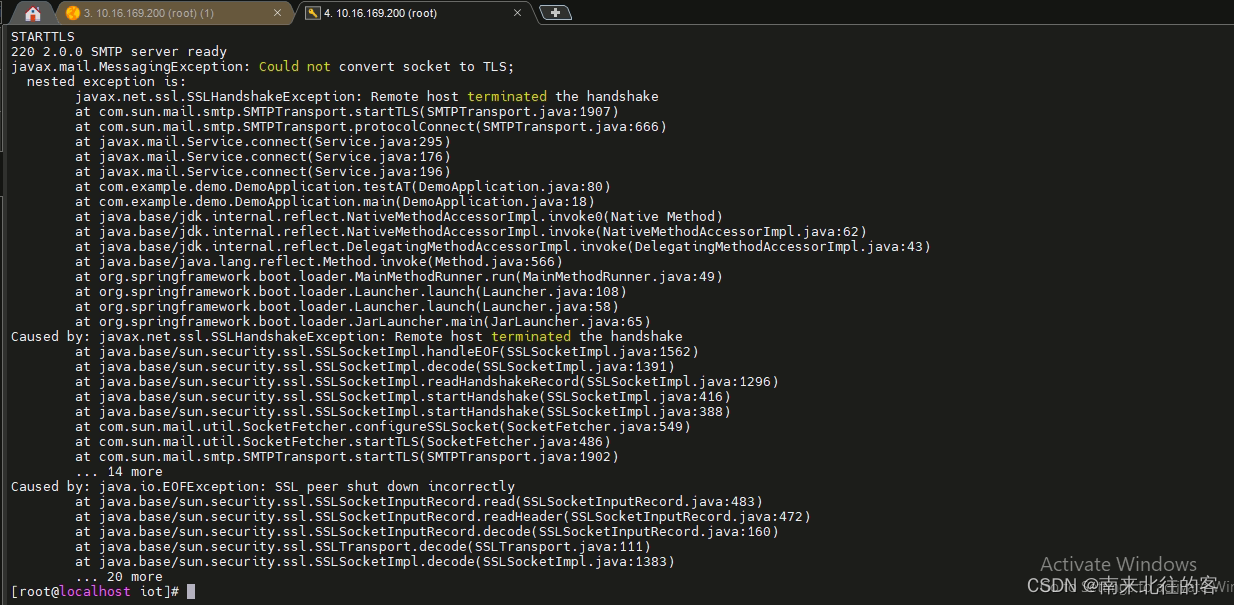Click the STARTTLS text at top
The image size is (1234, 605).
click(x=42, y=36)
